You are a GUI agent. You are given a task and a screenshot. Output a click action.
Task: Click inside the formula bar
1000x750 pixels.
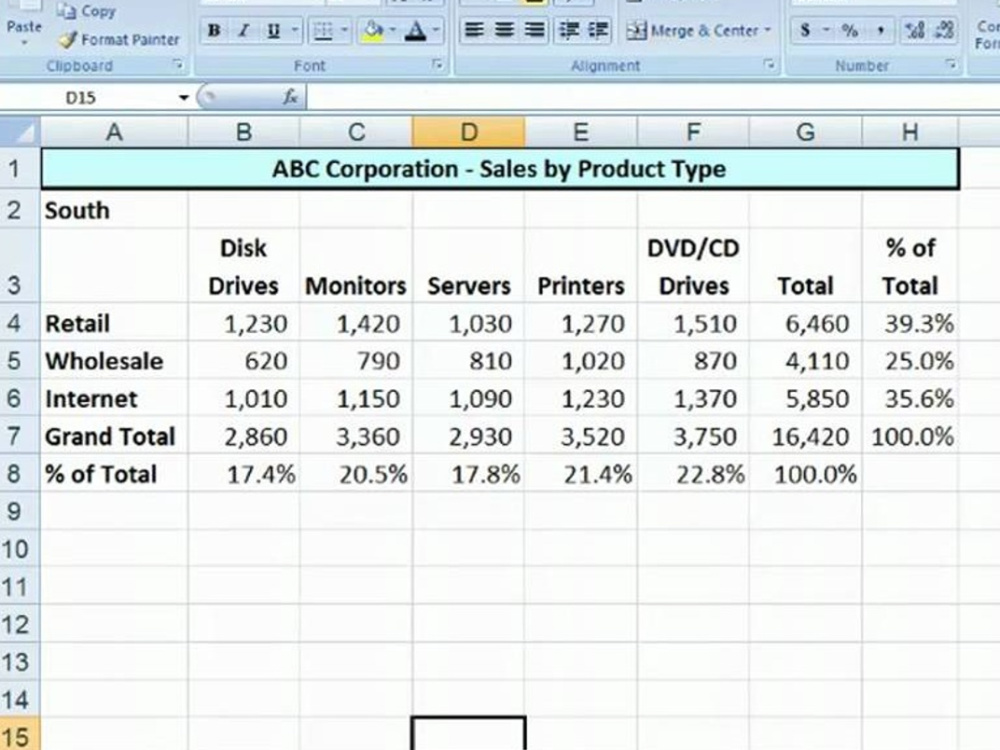(x=653, y=98)
